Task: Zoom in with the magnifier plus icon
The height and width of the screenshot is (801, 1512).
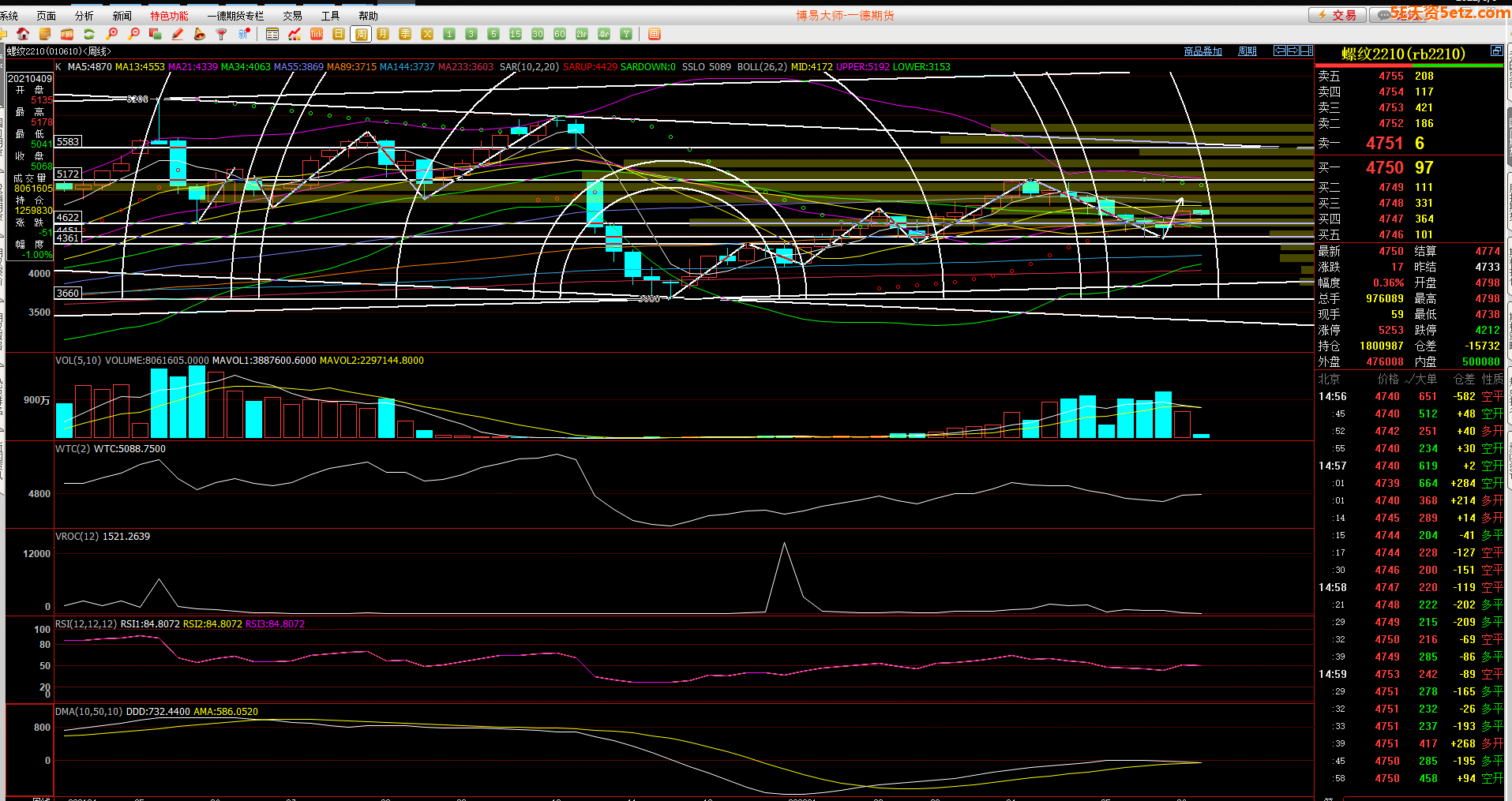Action: [111, 34]
